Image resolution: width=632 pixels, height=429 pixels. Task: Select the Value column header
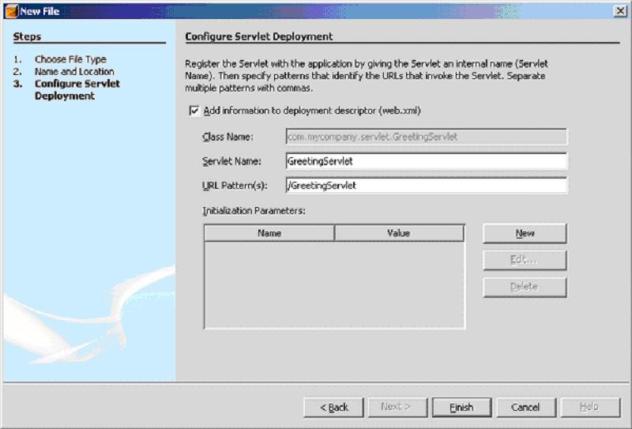point(399,233)
